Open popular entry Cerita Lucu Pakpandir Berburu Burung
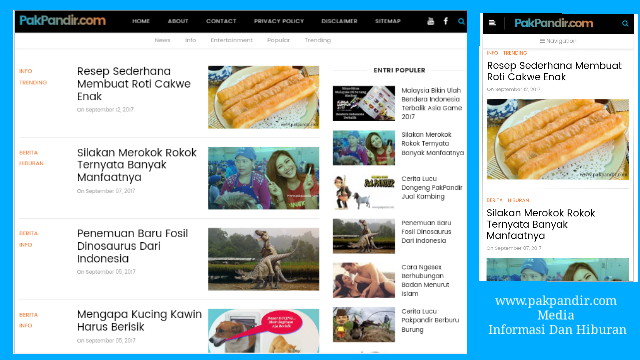640x360 pixels. pyautogui.click(x=430, y=320)
